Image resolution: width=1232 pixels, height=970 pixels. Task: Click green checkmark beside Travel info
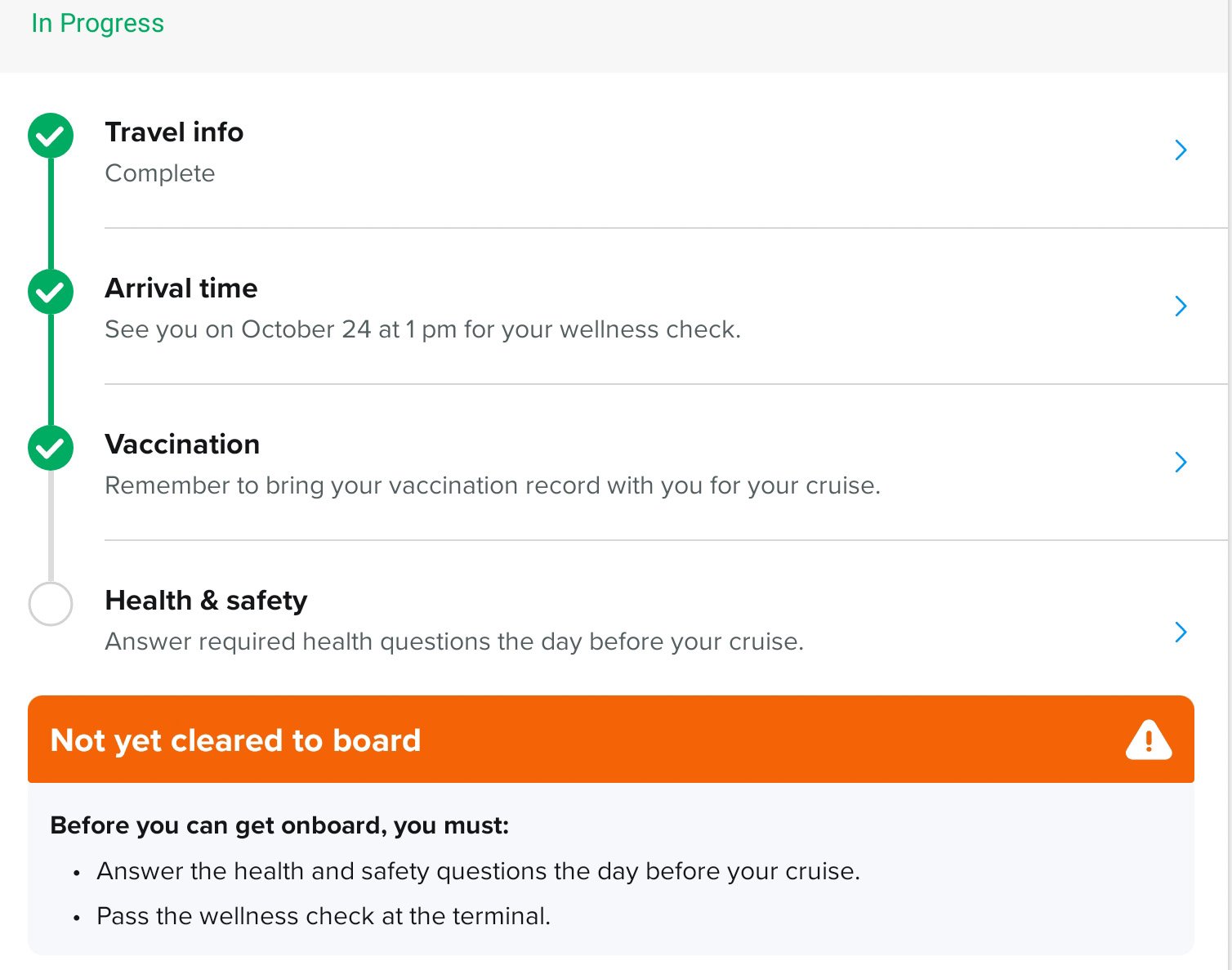(51, 136)
